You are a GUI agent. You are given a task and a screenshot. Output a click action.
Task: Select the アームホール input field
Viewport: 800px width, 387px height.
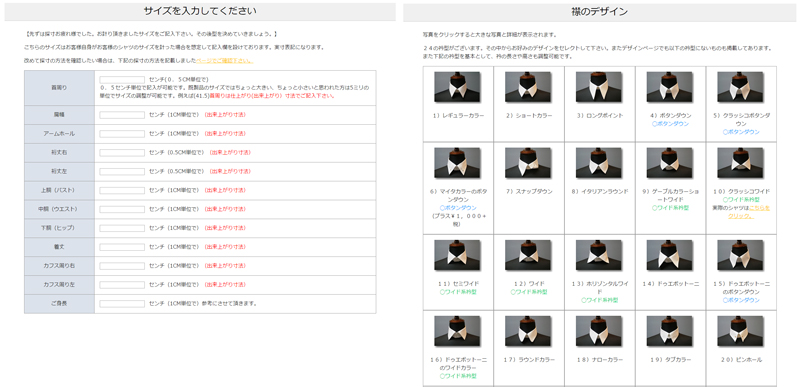[x=122, y=134]
